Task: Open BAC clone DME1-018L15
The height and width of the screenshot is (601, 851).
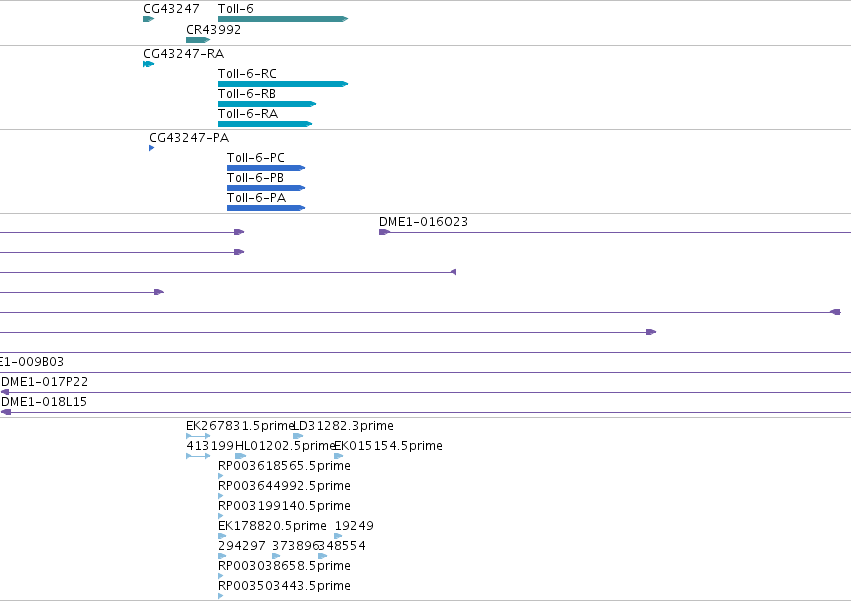Action: coord(44,402)
